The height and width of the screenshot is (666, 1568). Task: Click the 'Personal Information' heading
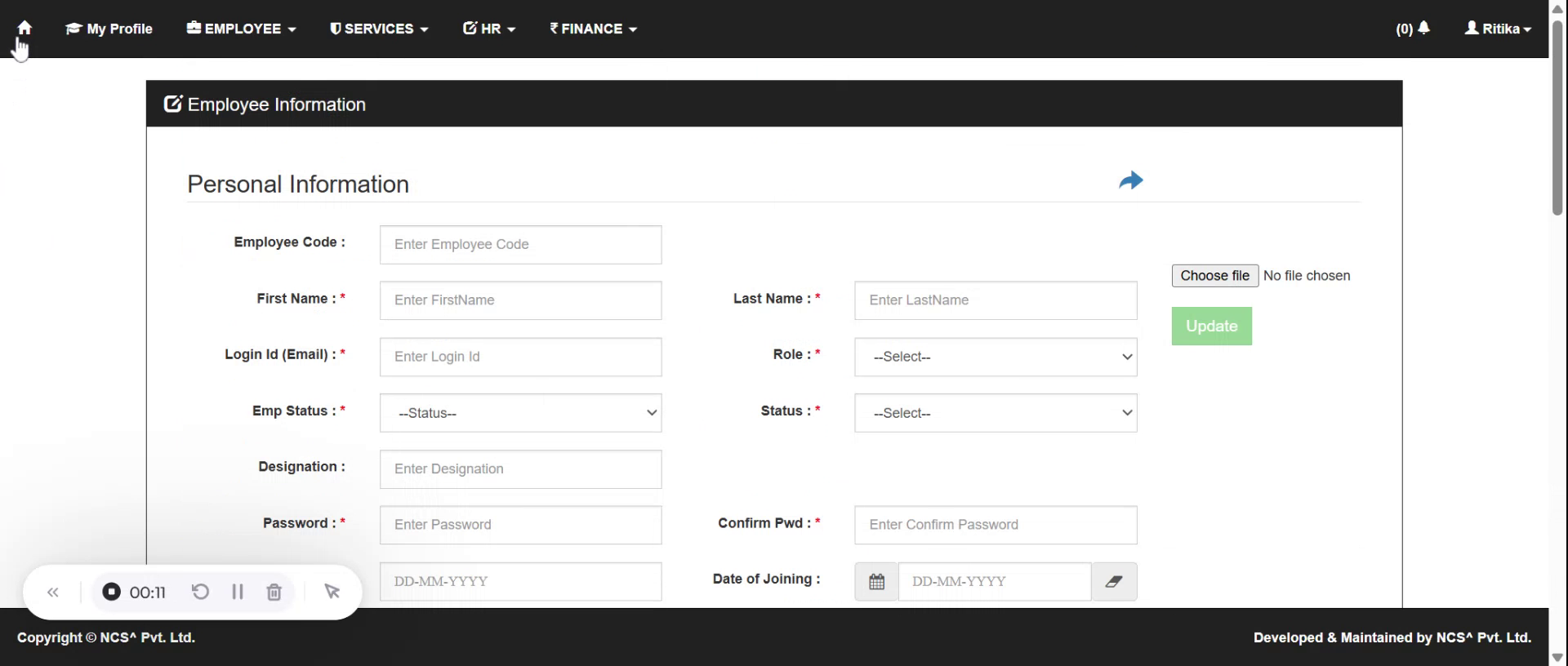coord(298,184)
